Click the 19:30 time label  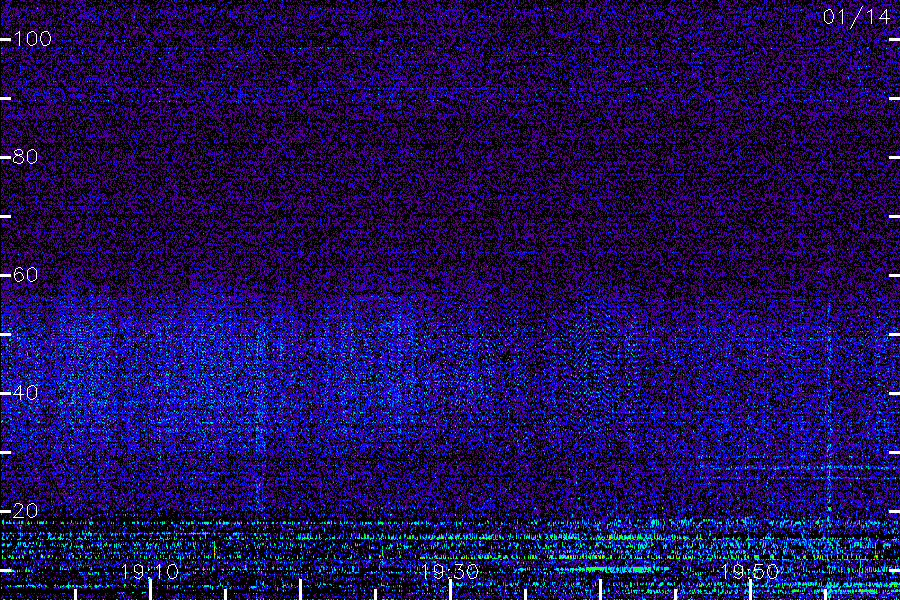(450, 572)
